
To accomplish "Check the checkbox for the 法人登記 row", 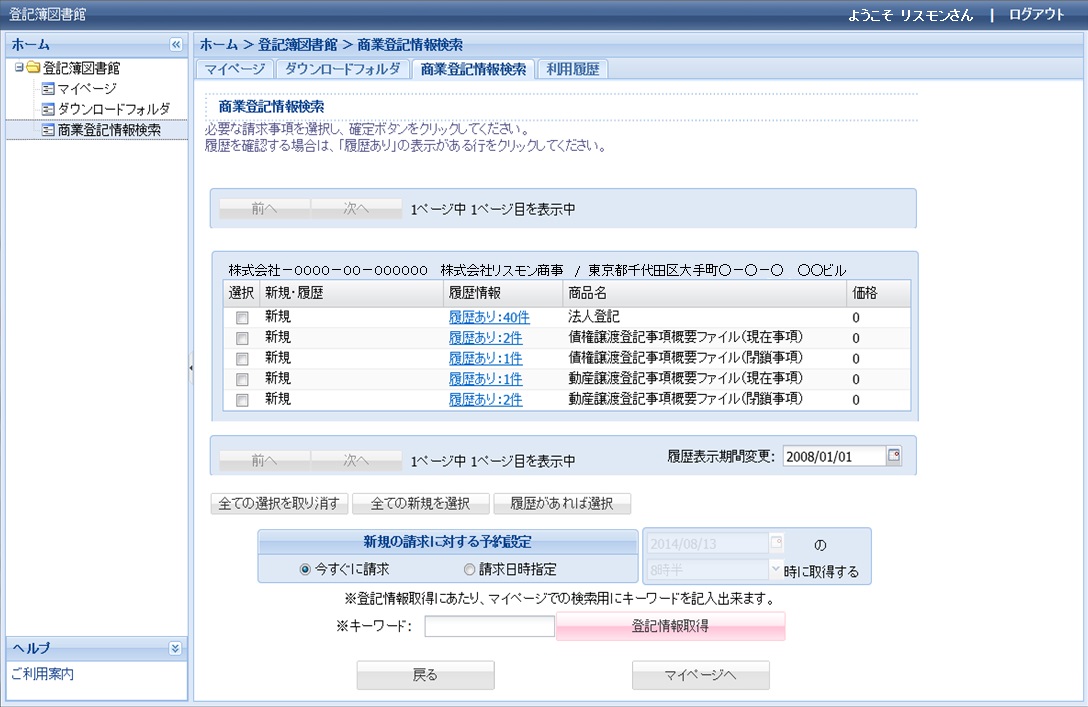I will [239, 317].
